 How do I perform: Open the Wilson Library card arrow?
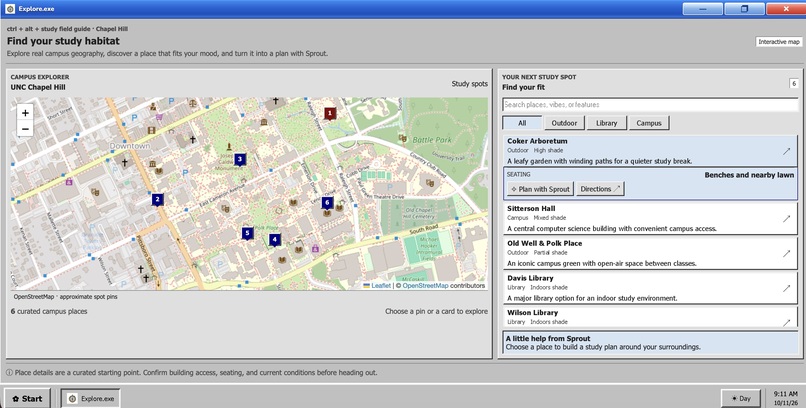point(786,323)
